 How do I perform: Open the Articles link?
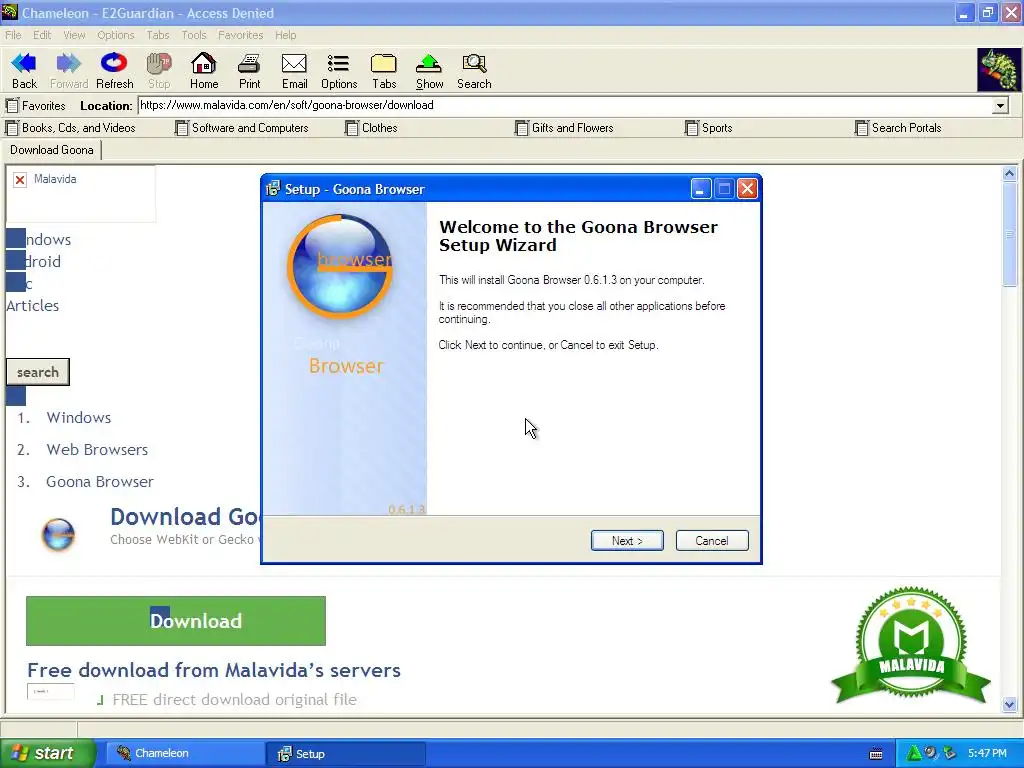[33, 306]
